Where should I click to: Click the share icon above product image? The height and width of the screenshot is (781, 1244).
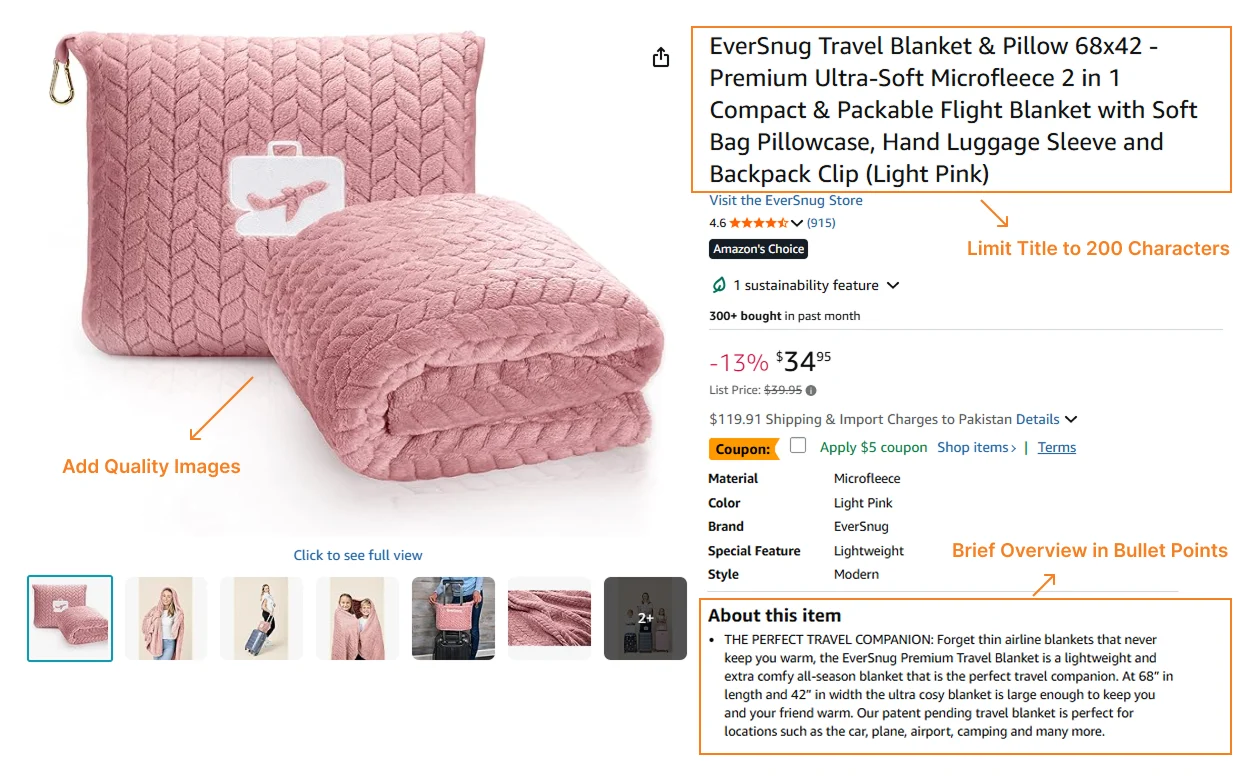tap(660, 58)
